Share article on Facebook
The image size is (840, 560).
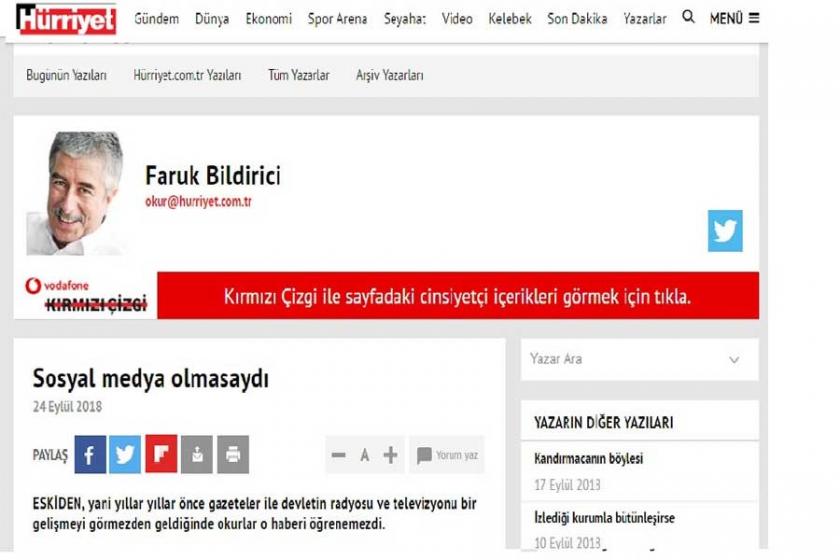pos(90,454)
